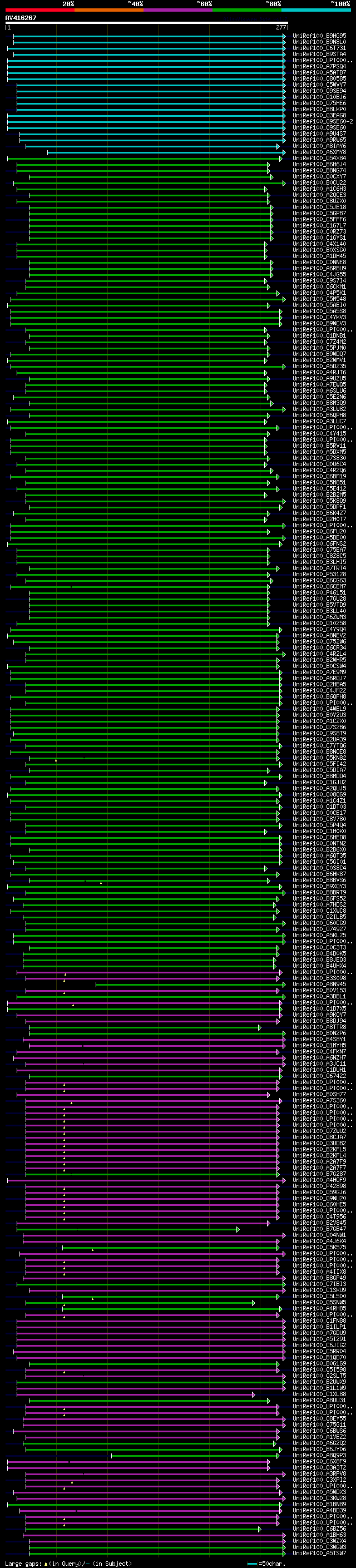This screenshot has width=356, height=1568.
Task: Select the UniRef100_A2QUJ5 row label
Action: tap(319, 788)
